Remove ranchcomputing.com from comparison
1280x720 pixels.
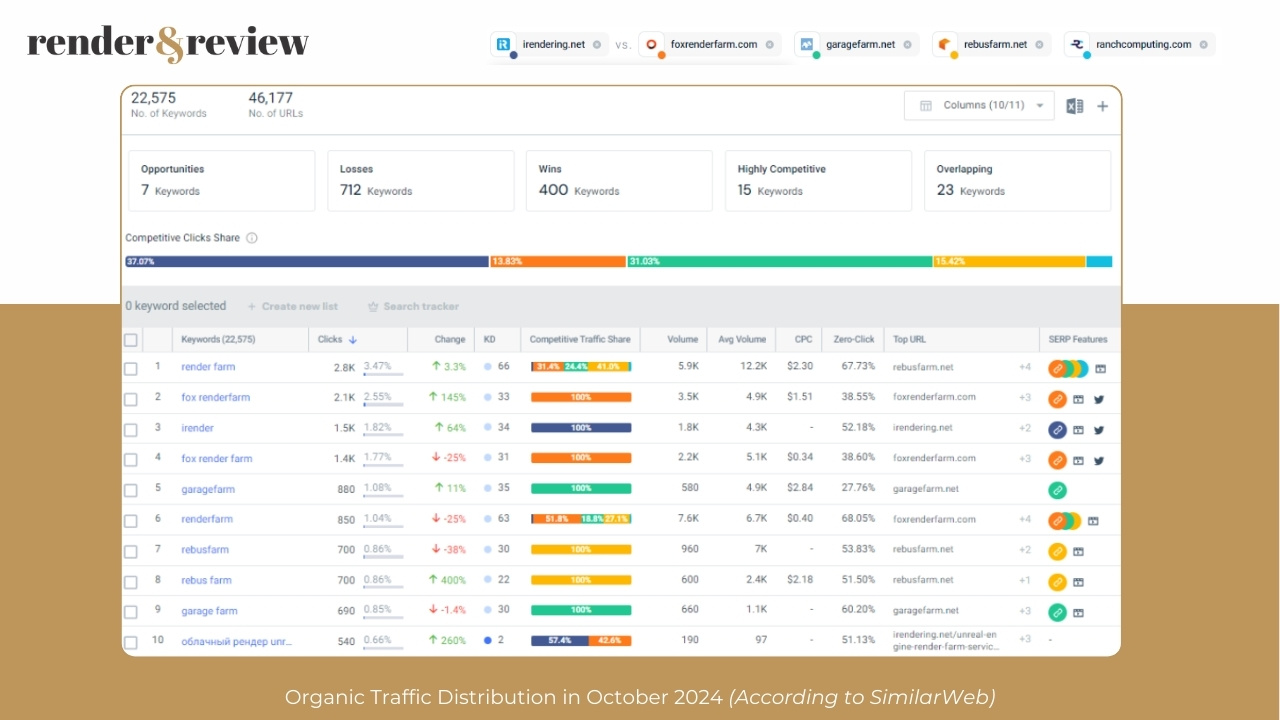tap(1203, 45)
